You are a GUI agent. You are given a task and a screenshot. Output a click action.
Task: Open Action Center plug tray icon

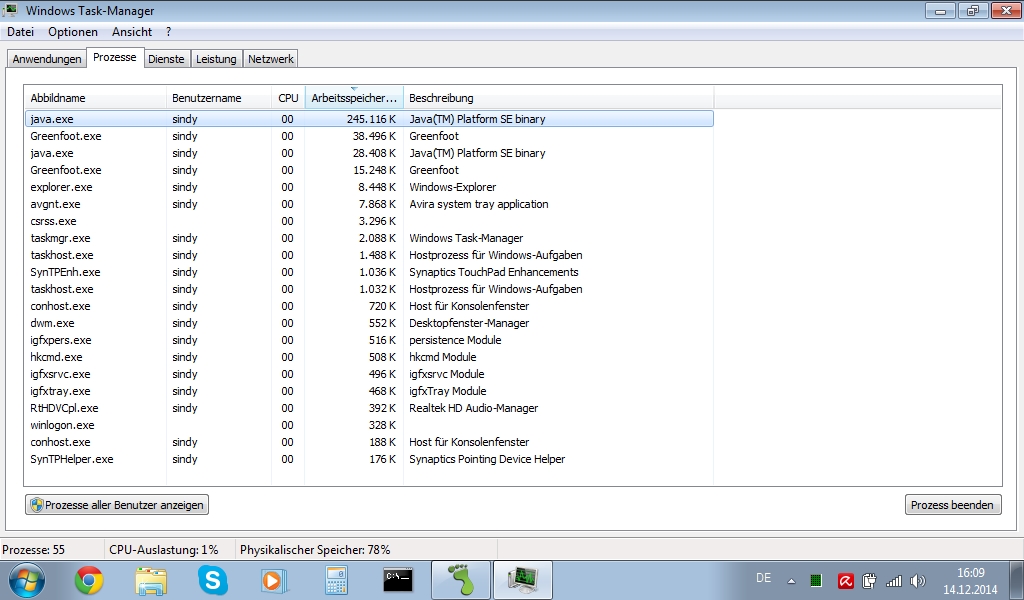869,580
